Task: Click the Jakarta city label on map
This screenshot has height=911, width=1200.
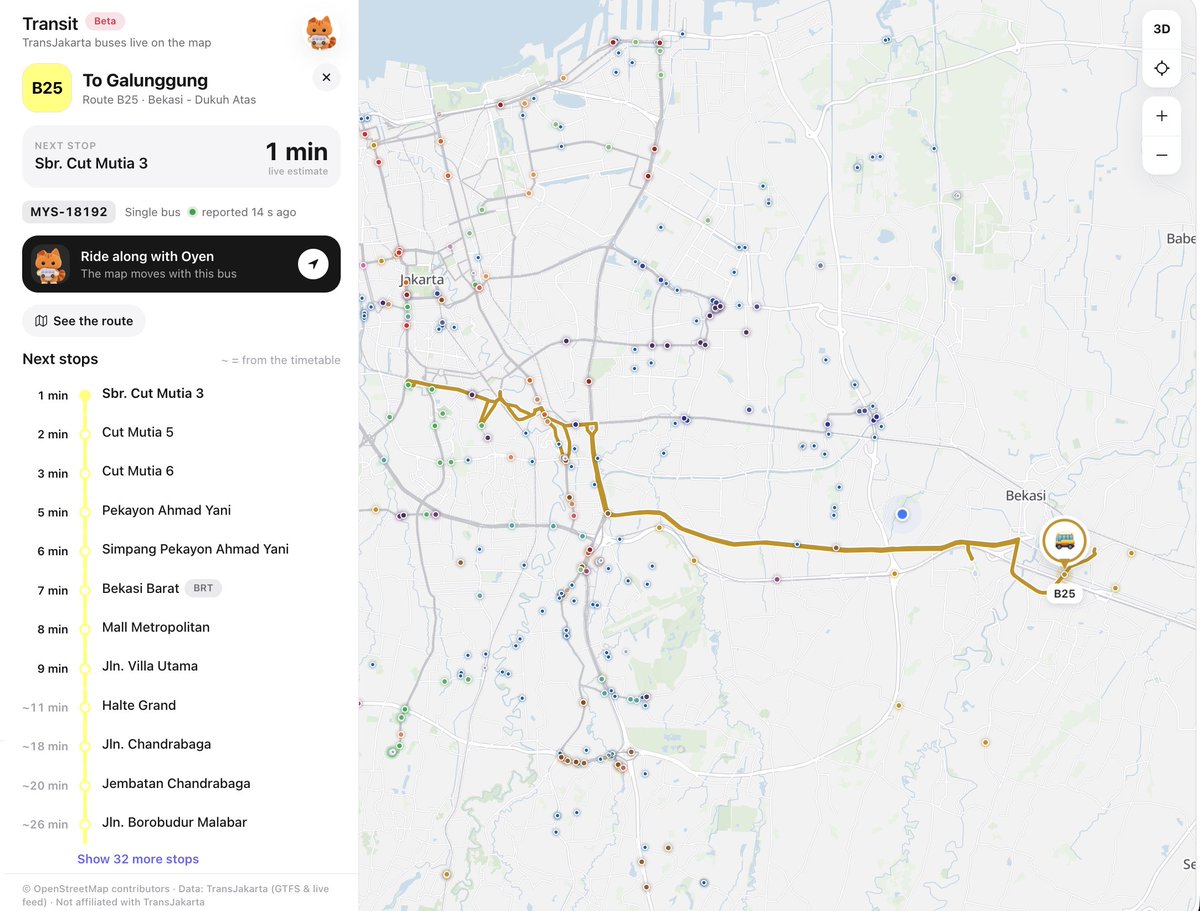Action: click(421, 280)
